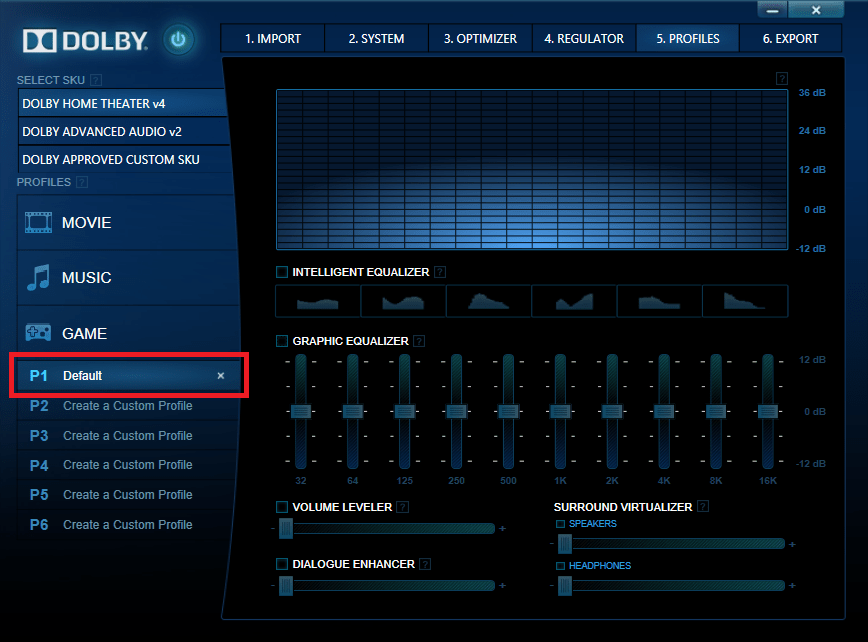Open the Profiles help icon
Viewport: 868px width, 642px height.
tap(81, 182)
